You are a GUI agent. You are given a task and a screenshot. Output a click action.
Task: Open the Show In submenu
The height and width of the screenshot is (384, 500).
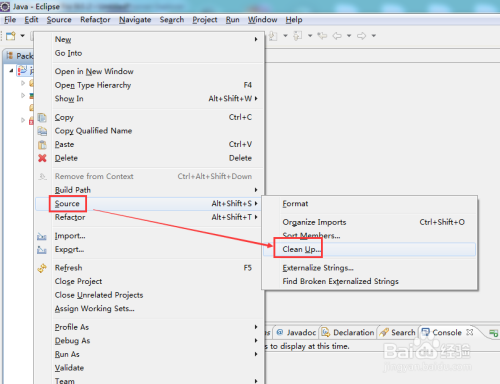point(148,99)
